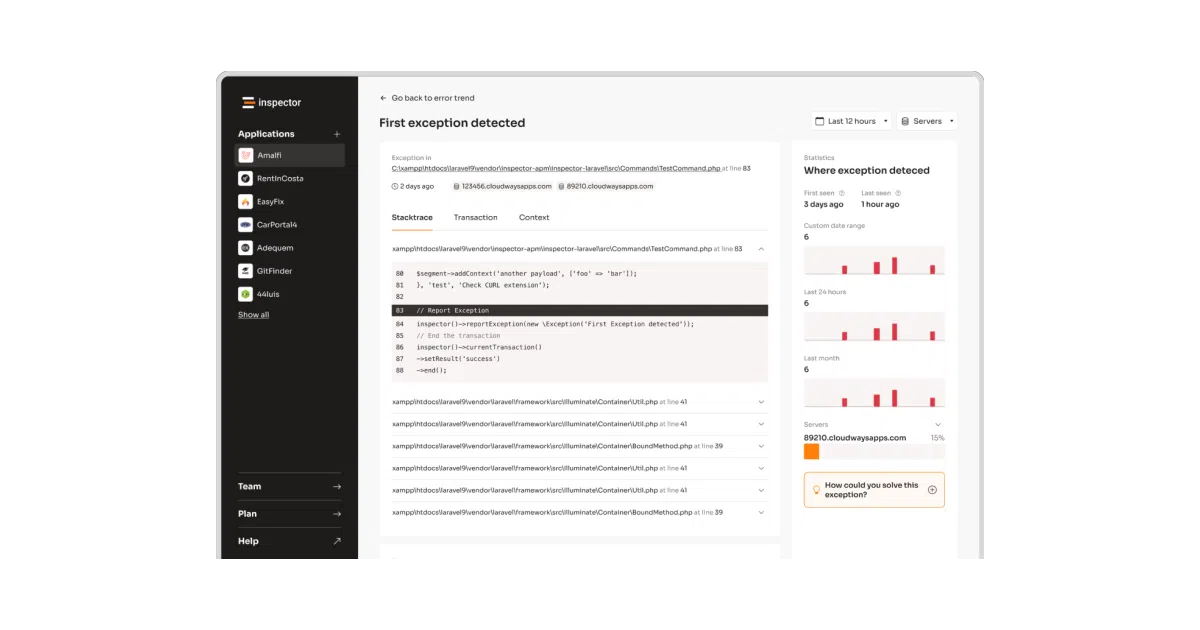
Task: Open the Plan menu item
Action: pyautogui.click(x=289, y=514)
